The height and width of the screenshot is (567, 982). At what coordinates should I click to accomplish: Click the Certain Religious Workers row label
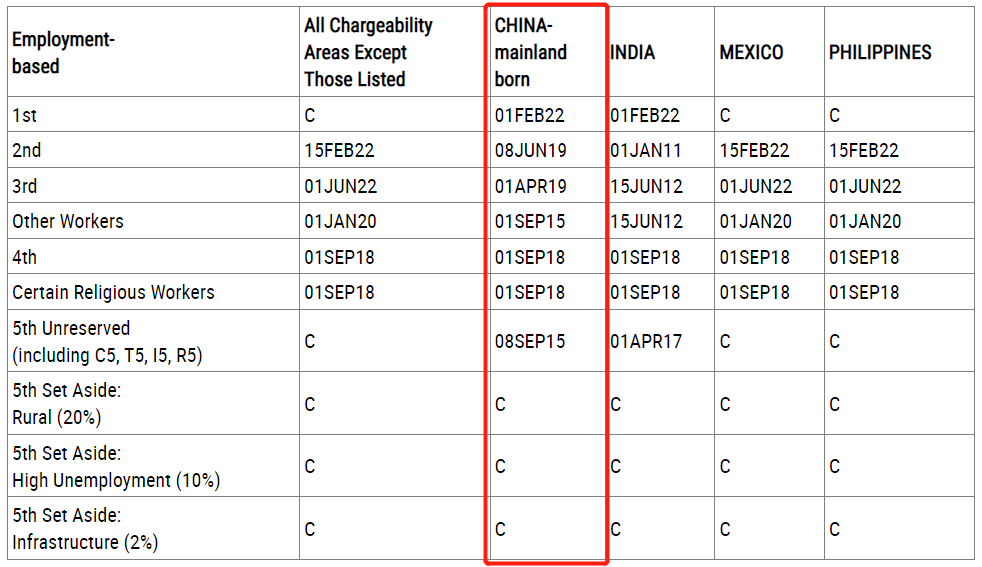pyautogui.click(x=113, y=293)
